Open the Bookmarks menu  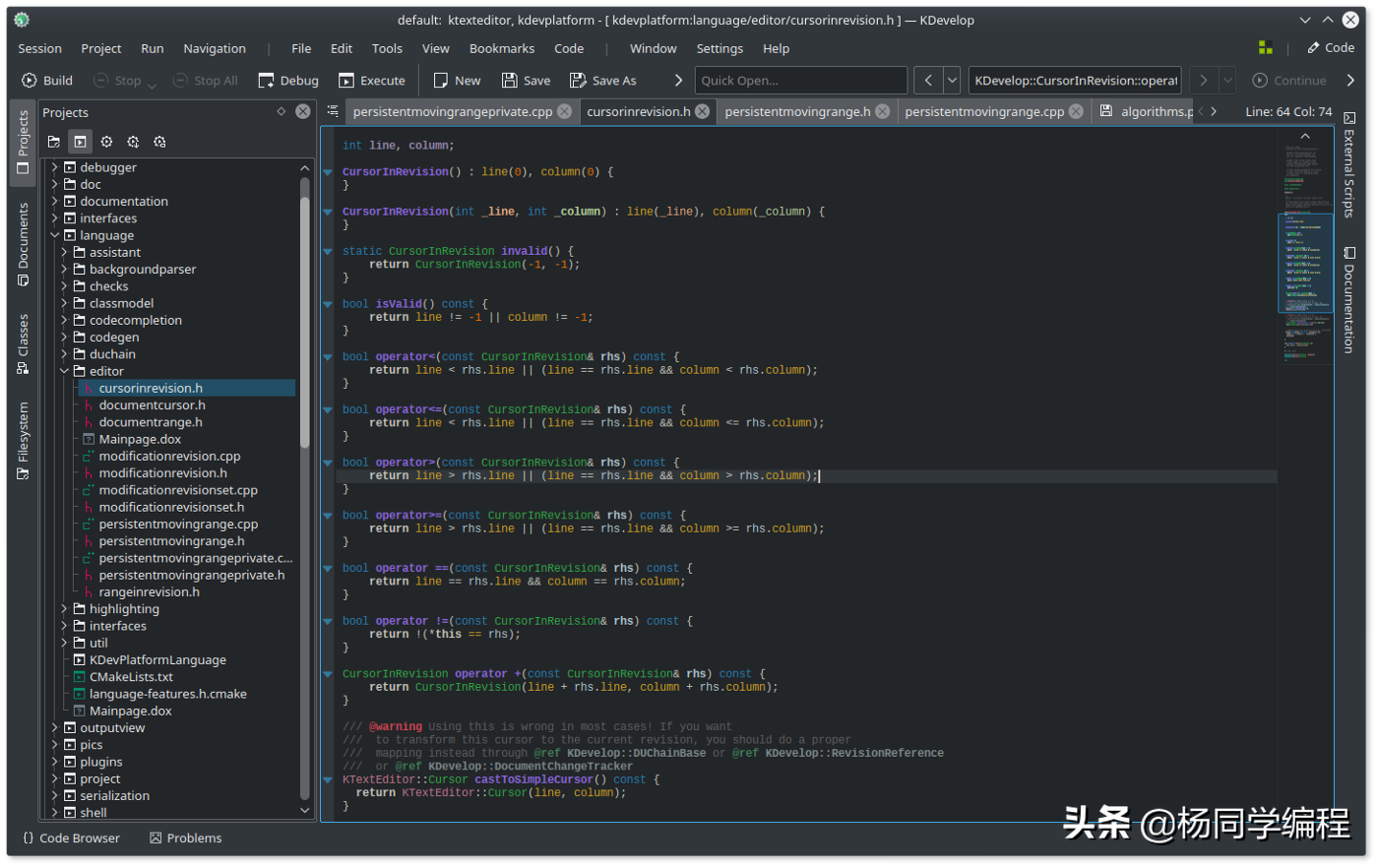click(502, 48)
